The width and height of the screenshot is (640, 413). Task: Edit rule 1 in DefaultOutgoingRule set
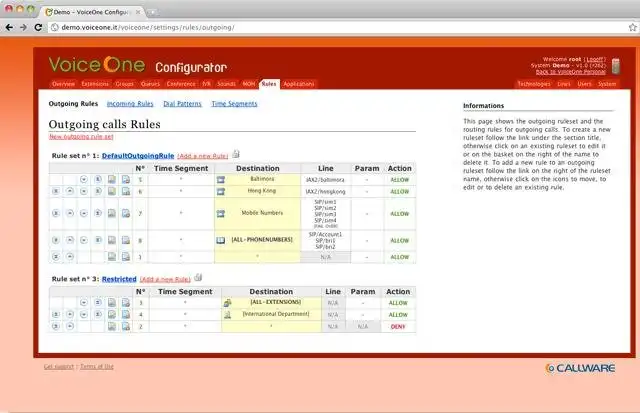point(112,257)
